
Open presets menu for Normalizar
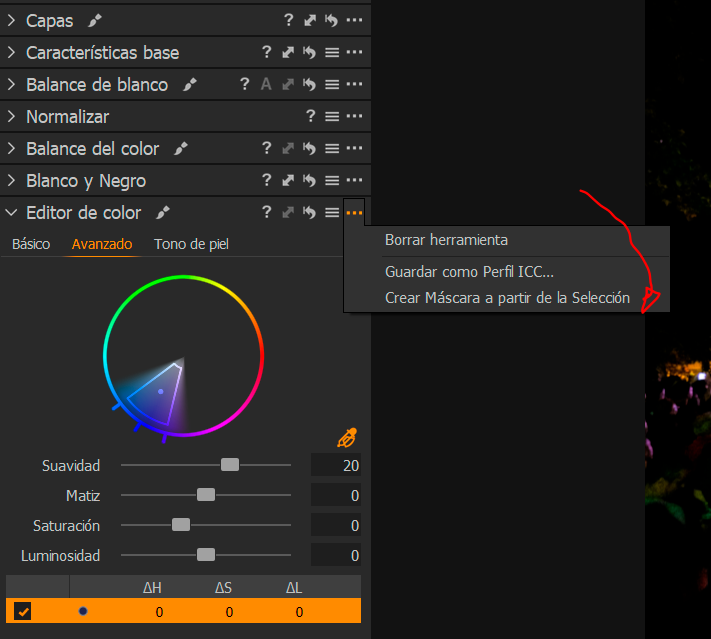coord(332,117)
